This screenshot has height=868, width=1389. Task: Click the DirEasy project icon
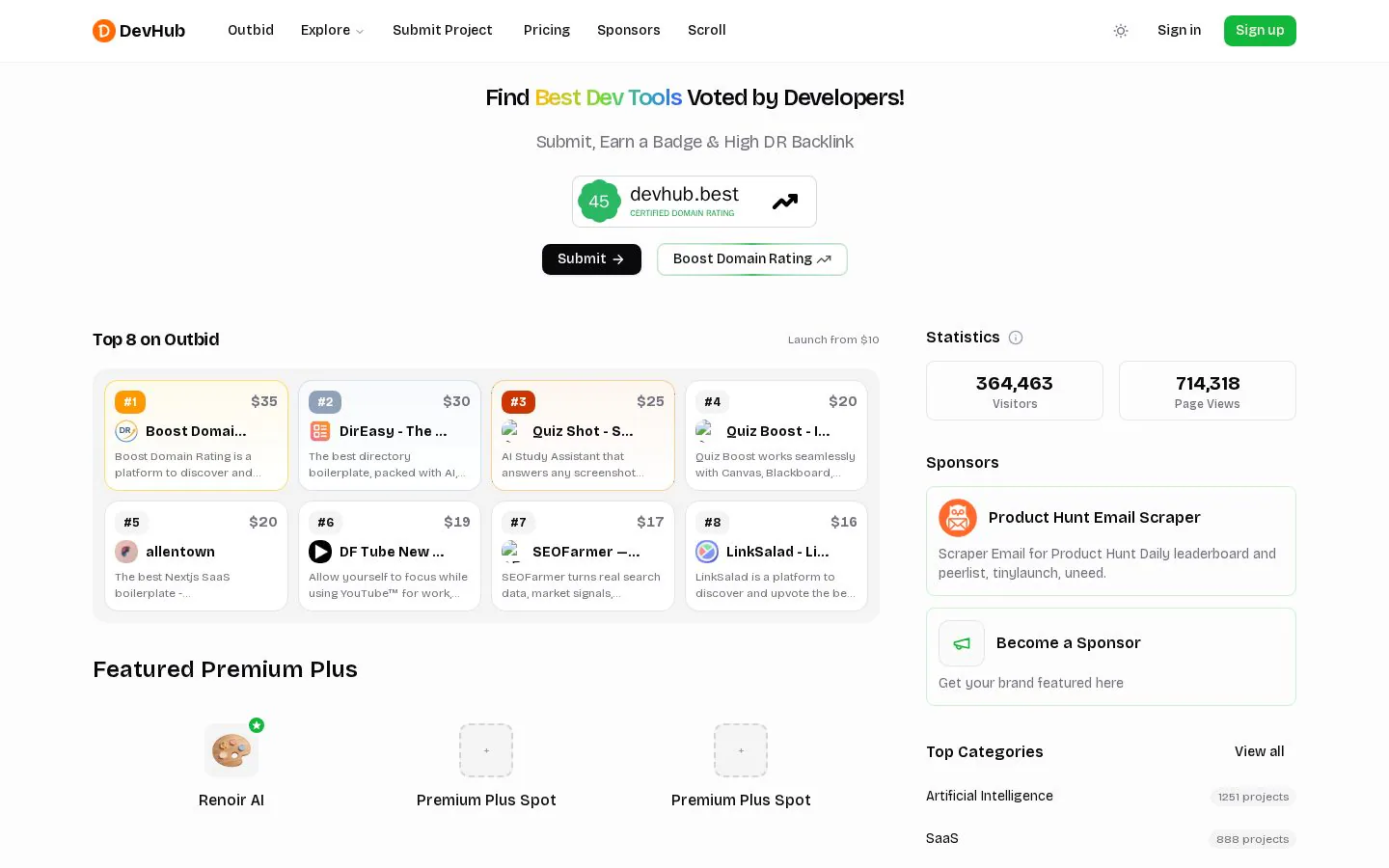click(320, 431)
